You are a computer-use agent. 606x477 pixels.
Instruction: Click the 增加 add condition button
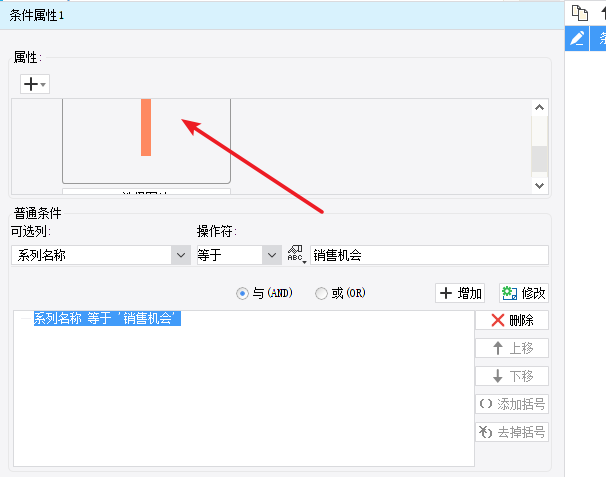tap(460, 293)
